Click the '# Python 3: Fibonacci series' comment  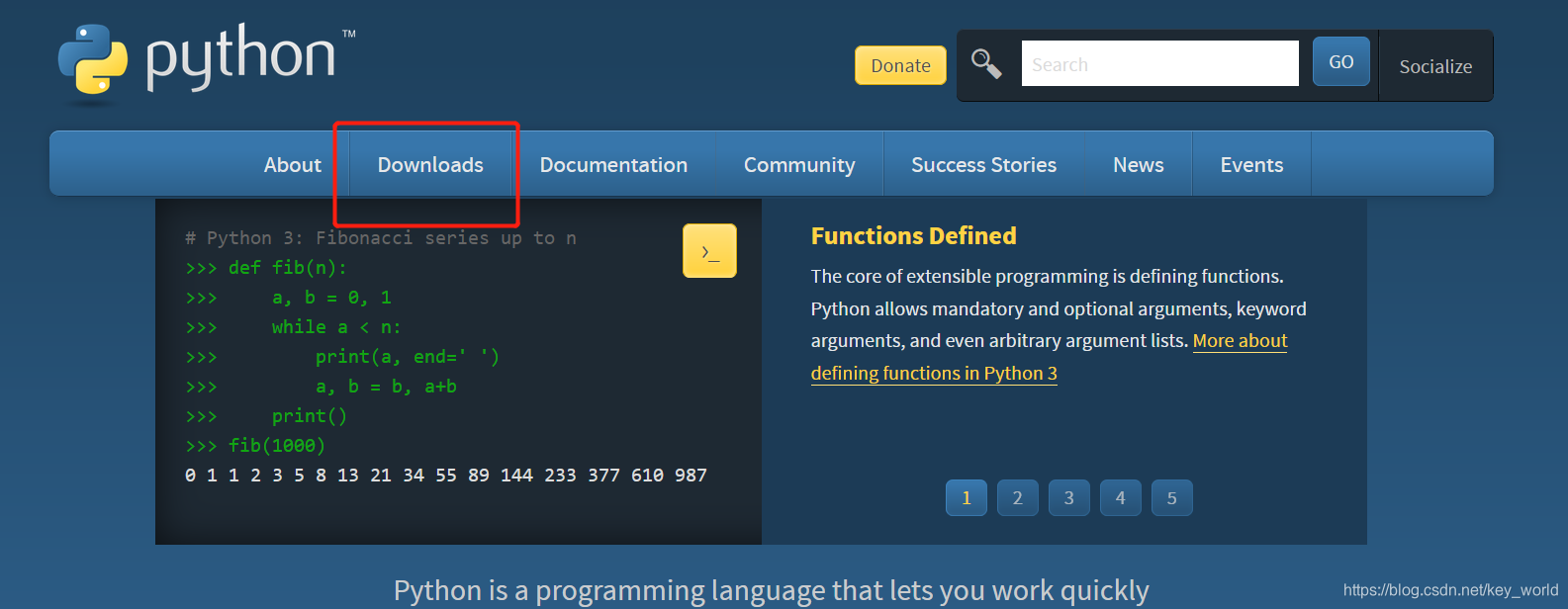pyautogui.click(x=381, y=238)
